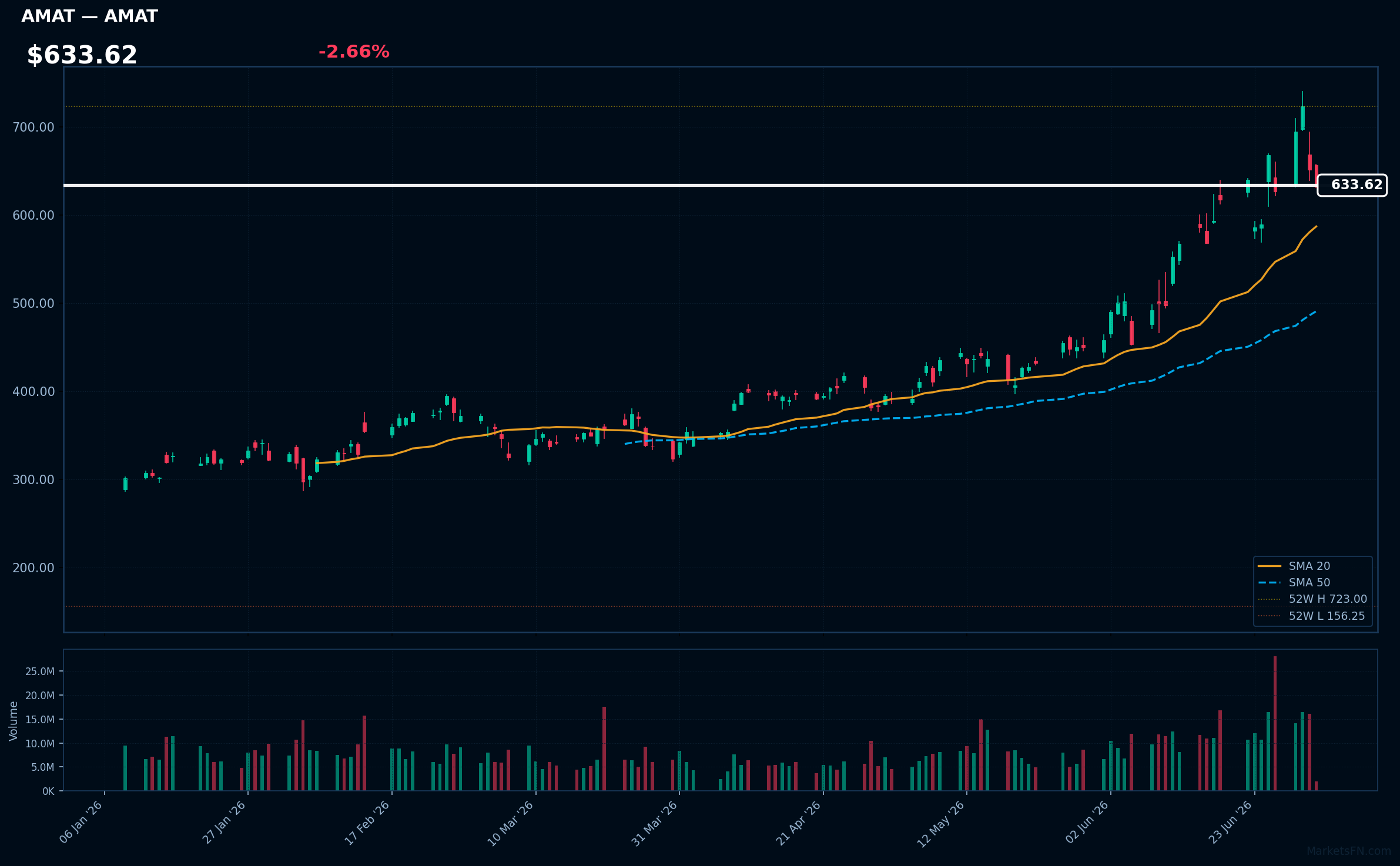Click the Volume axis title
The width and height of the screenshot is (1400, 866).
coord(14,721)
